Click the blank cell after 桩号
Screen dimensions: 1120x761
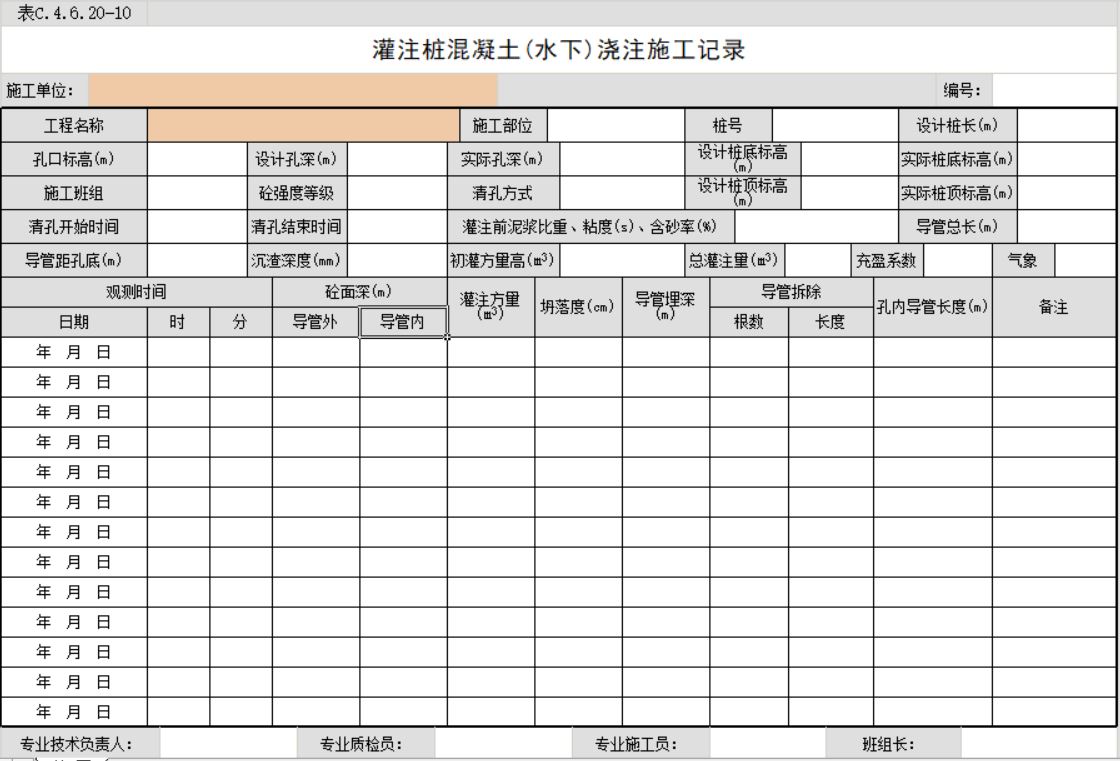click(x=835, y=126)
